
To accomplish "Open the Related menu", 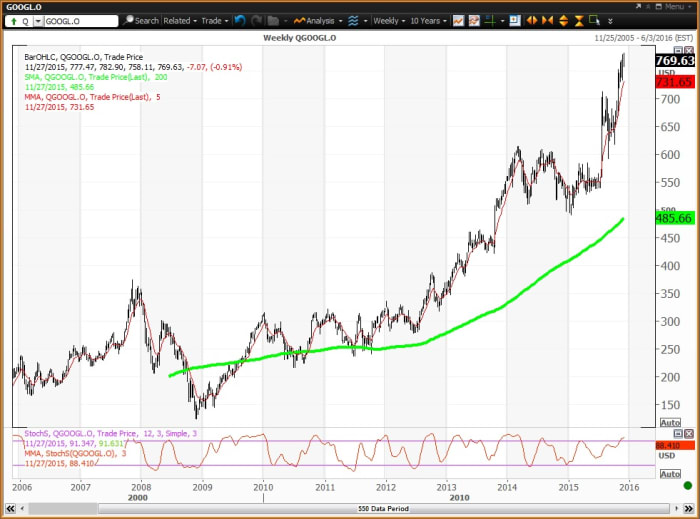I will pos(180,21).
